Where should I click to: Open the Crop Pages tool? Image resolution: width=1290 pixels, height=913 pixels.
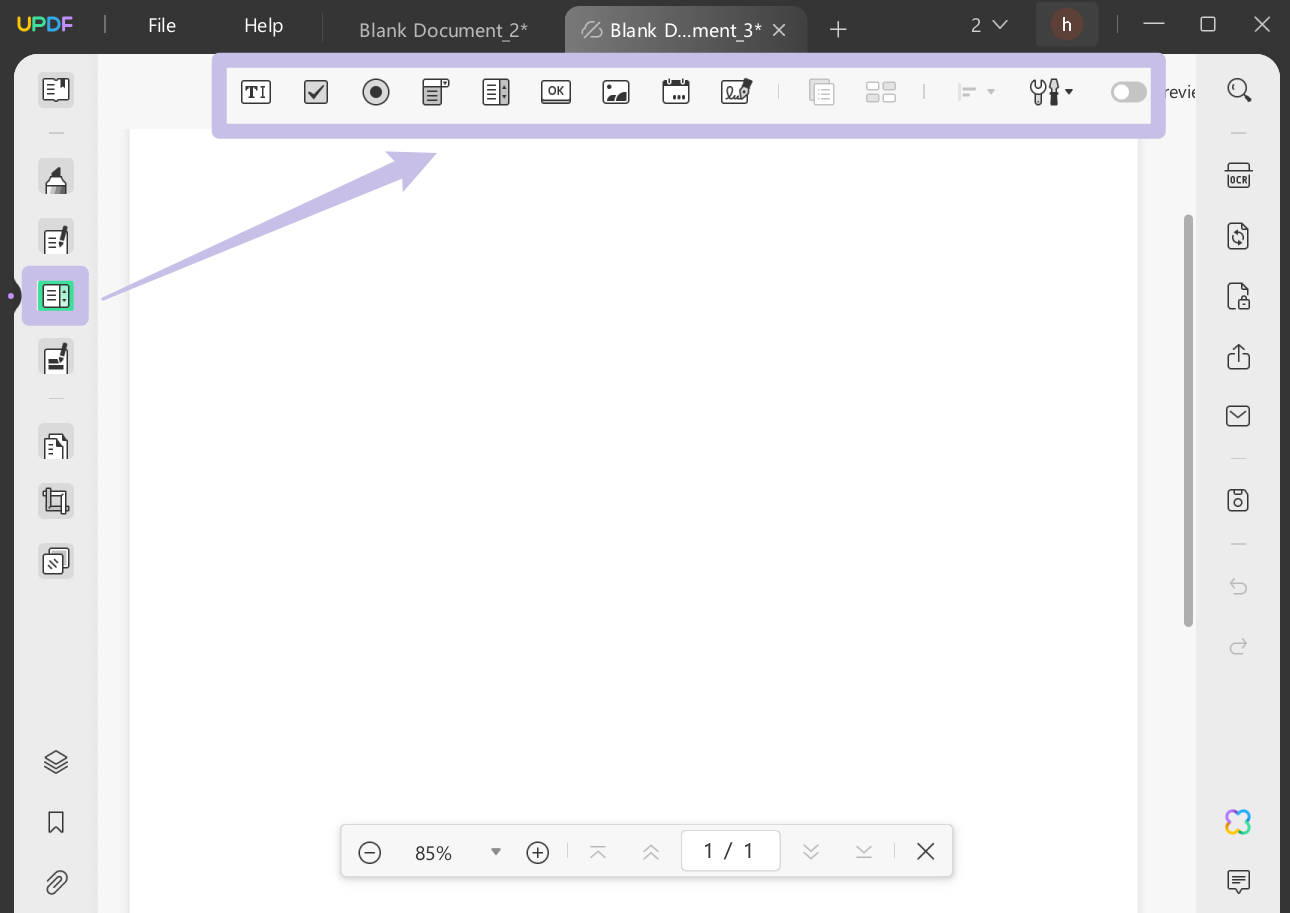55,501
